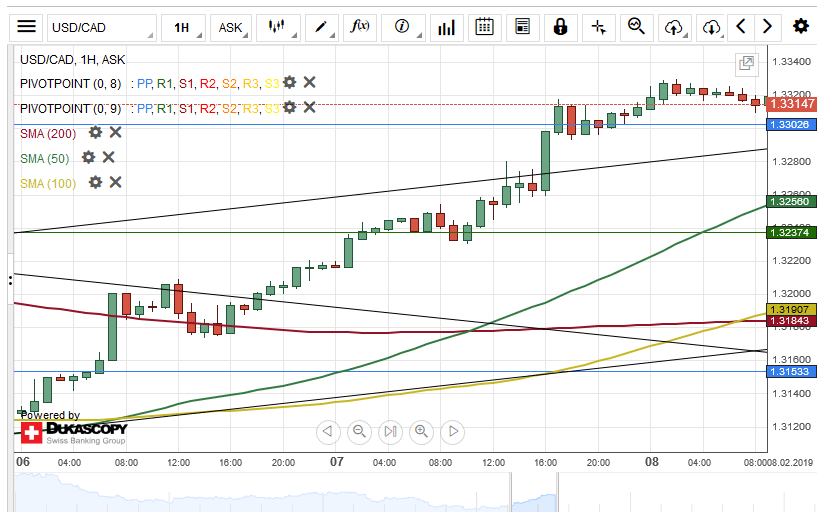This screenshot has width=826, height=523.
Task: Open settings for SMA (200) indicator
Action: [x=95, y=132]
